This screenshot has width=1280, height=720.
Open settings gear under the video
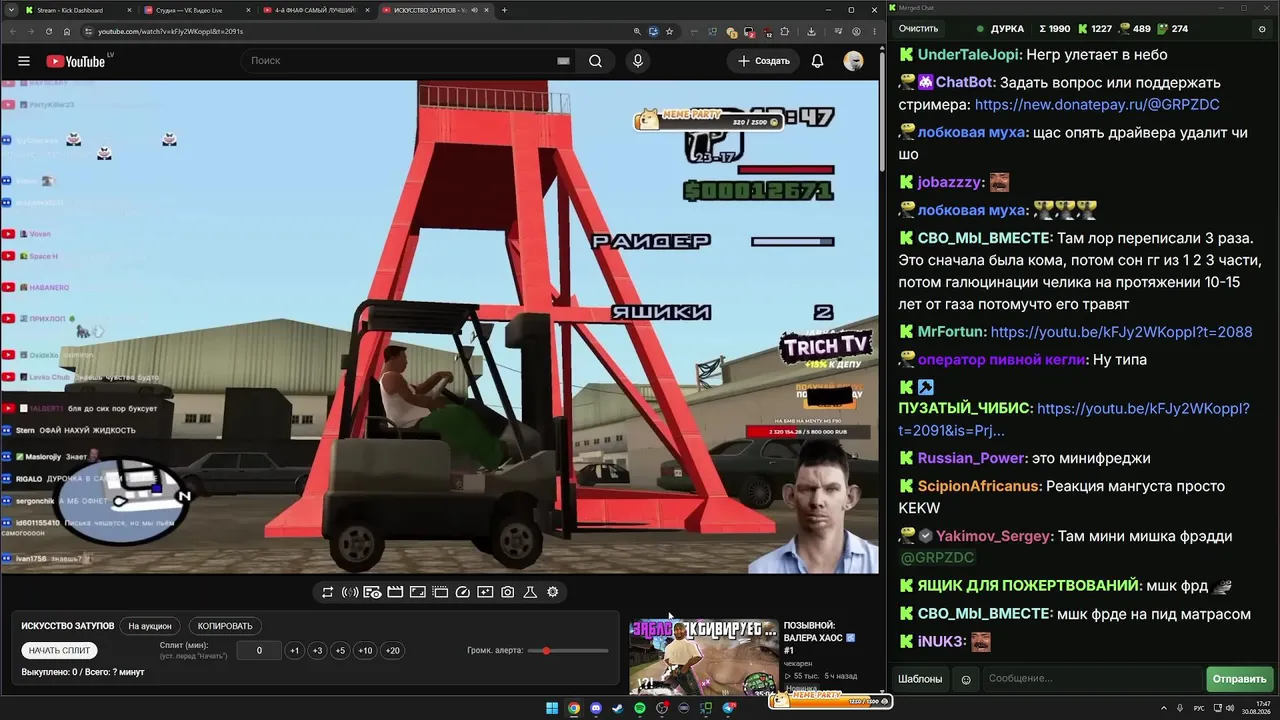[553, 592]
